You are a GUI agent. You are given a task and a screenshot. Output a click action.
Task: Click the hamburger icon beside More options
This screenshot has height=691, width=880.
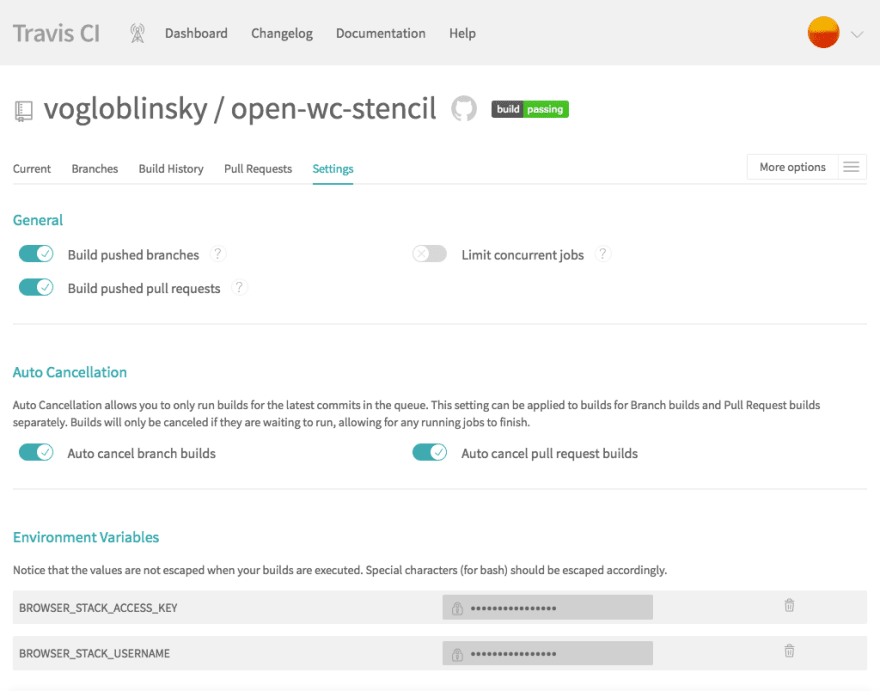coord(851,167)
